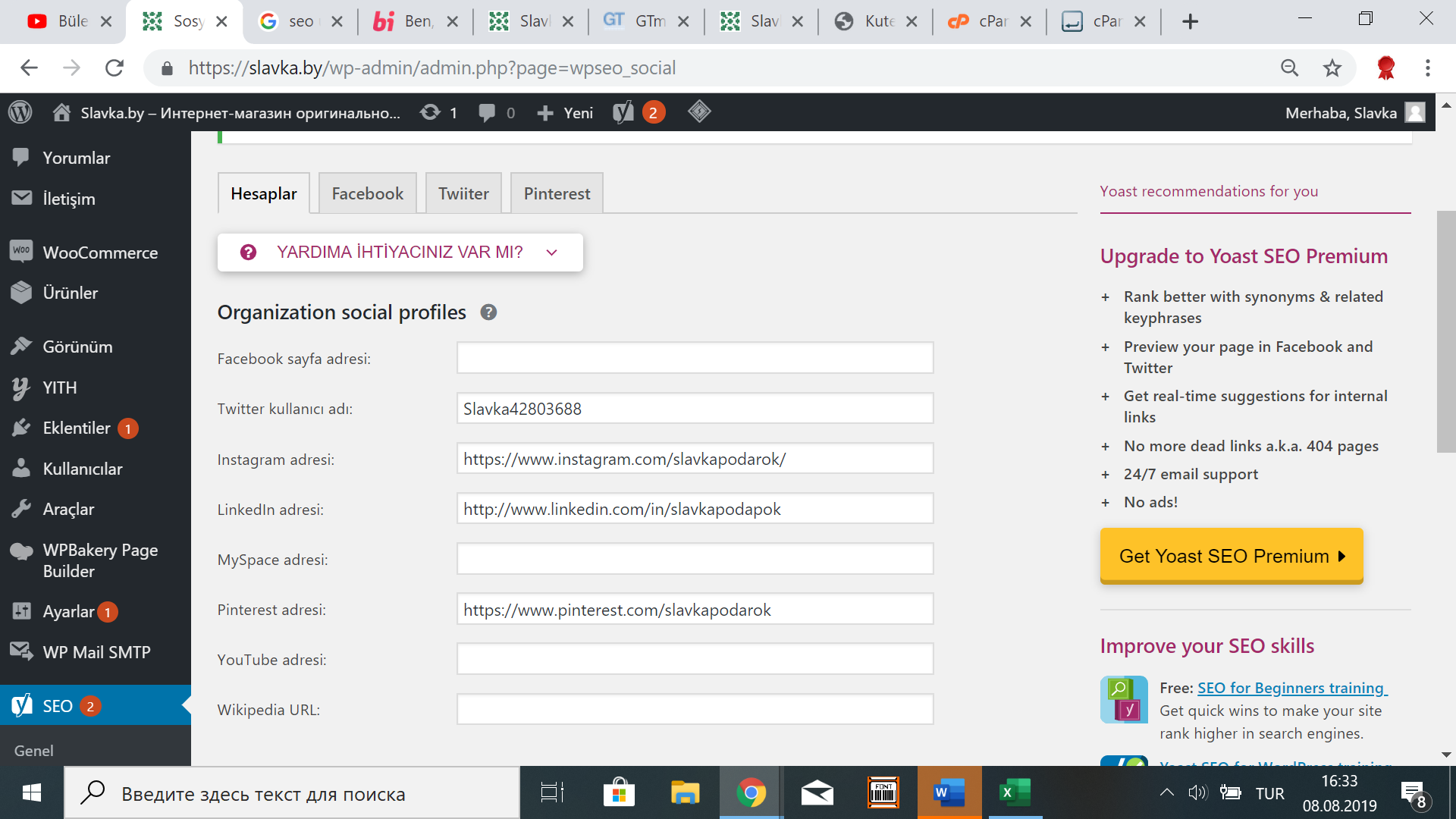Click the Pinterest adresi field
The height and width of the screenshot is (819, 1456).
tap(695, 610)
